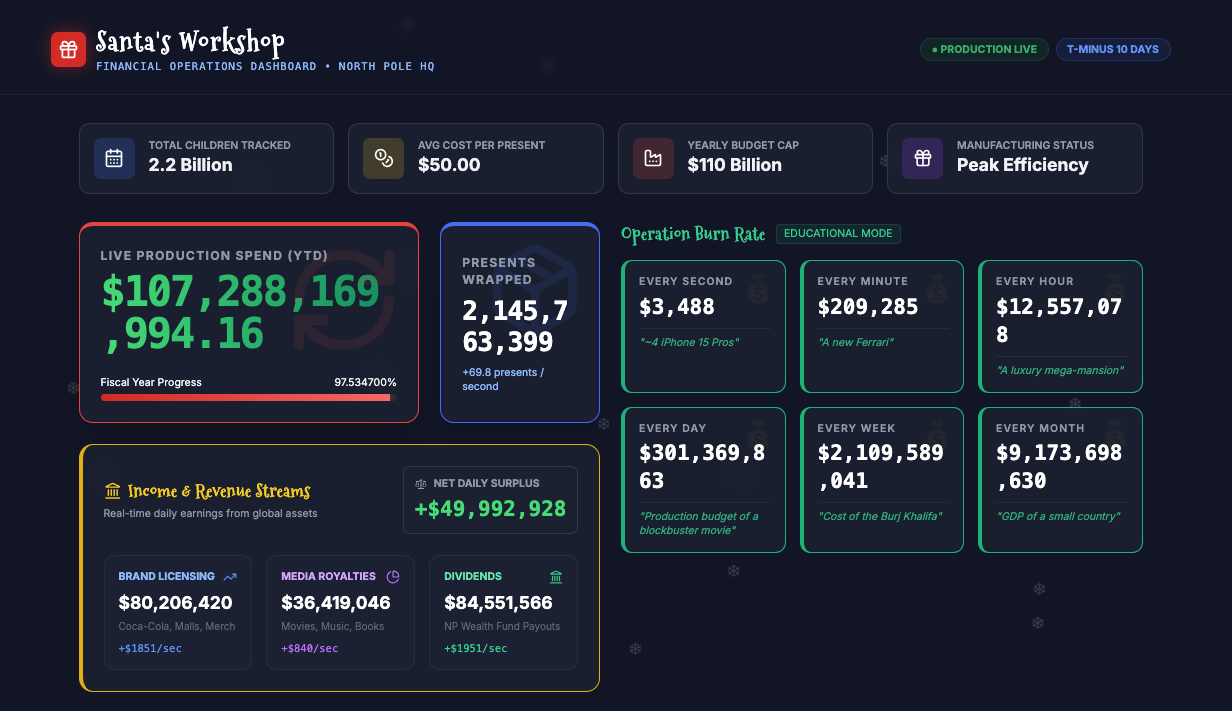Viewport: 1232px width, 711px height.
Task: Toggle Educational Mode for Operation Burn Rate
Action: [838, 233]
